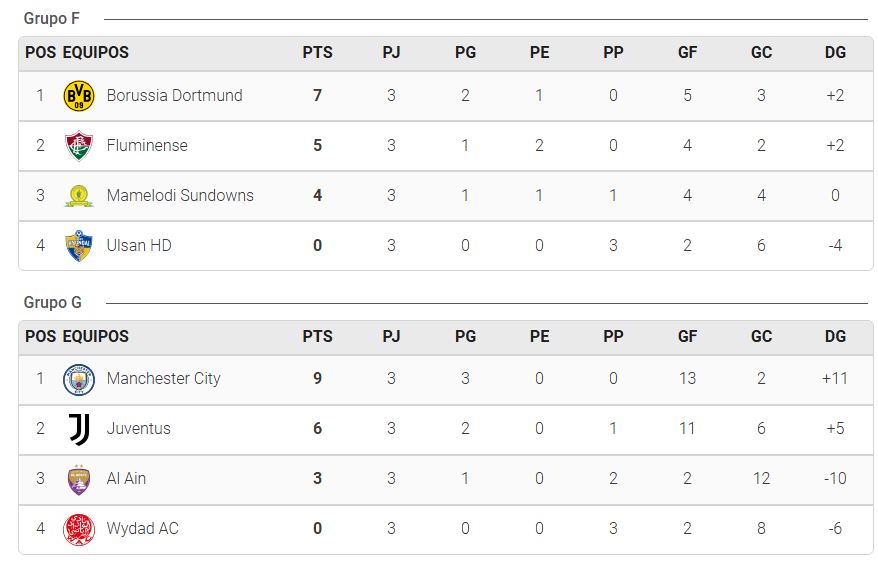Click the Juventus logo
This screenshot has width=878, height=565.
point(79,429)
